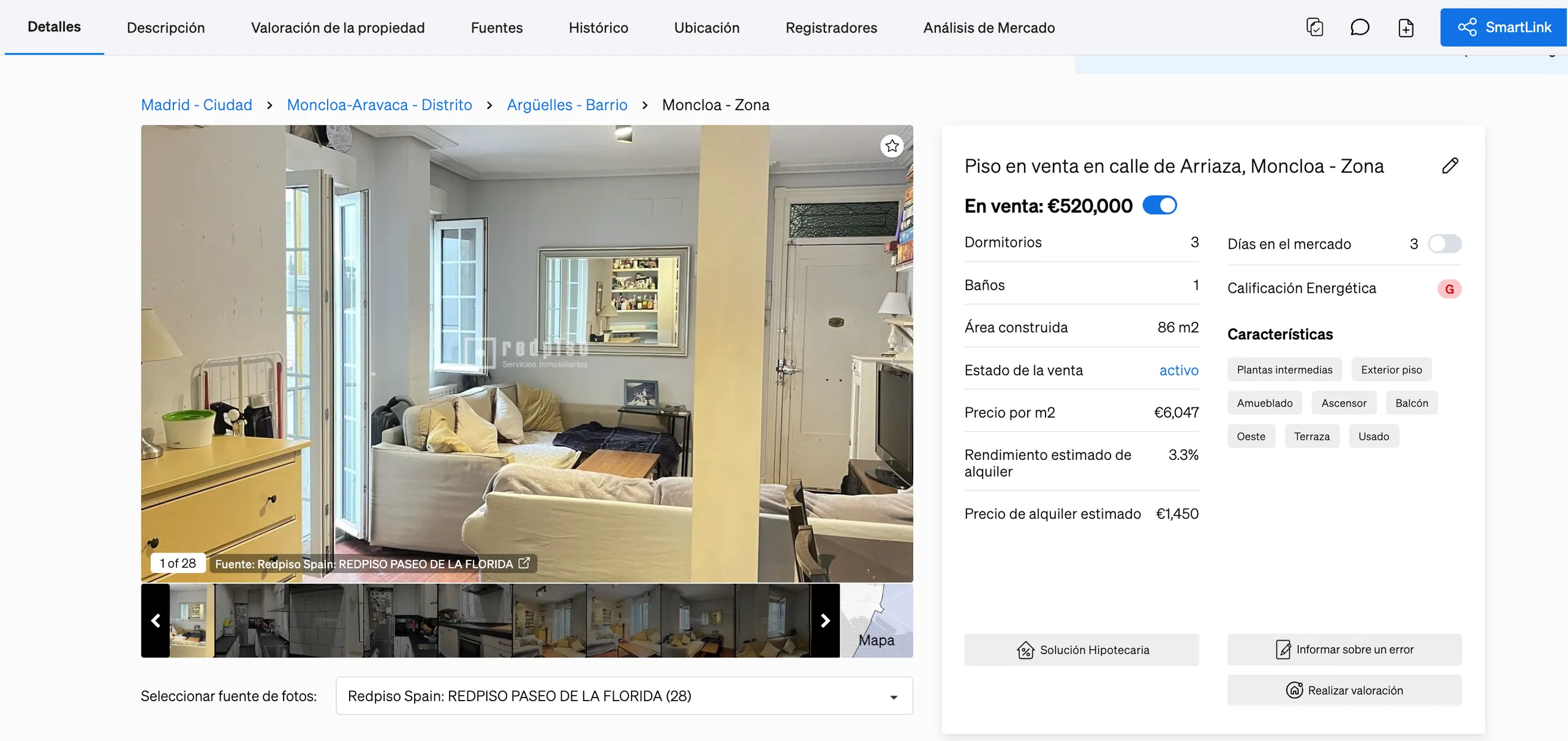Switch to the Descripción tab
Viewport: 1568px width, 741px height.
tap(166, 28)
